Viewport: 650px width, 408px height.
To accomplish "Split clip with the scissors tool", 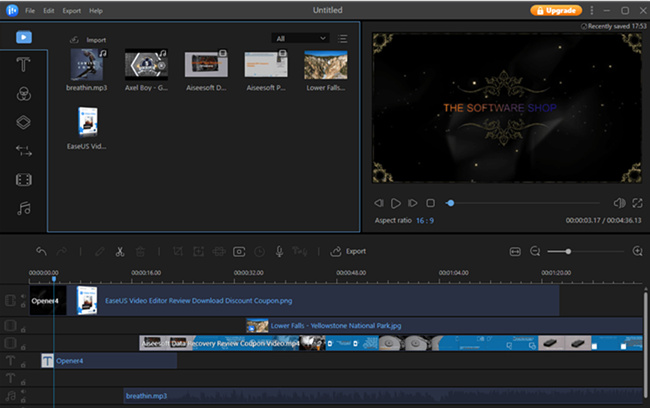I will (120, 251).
